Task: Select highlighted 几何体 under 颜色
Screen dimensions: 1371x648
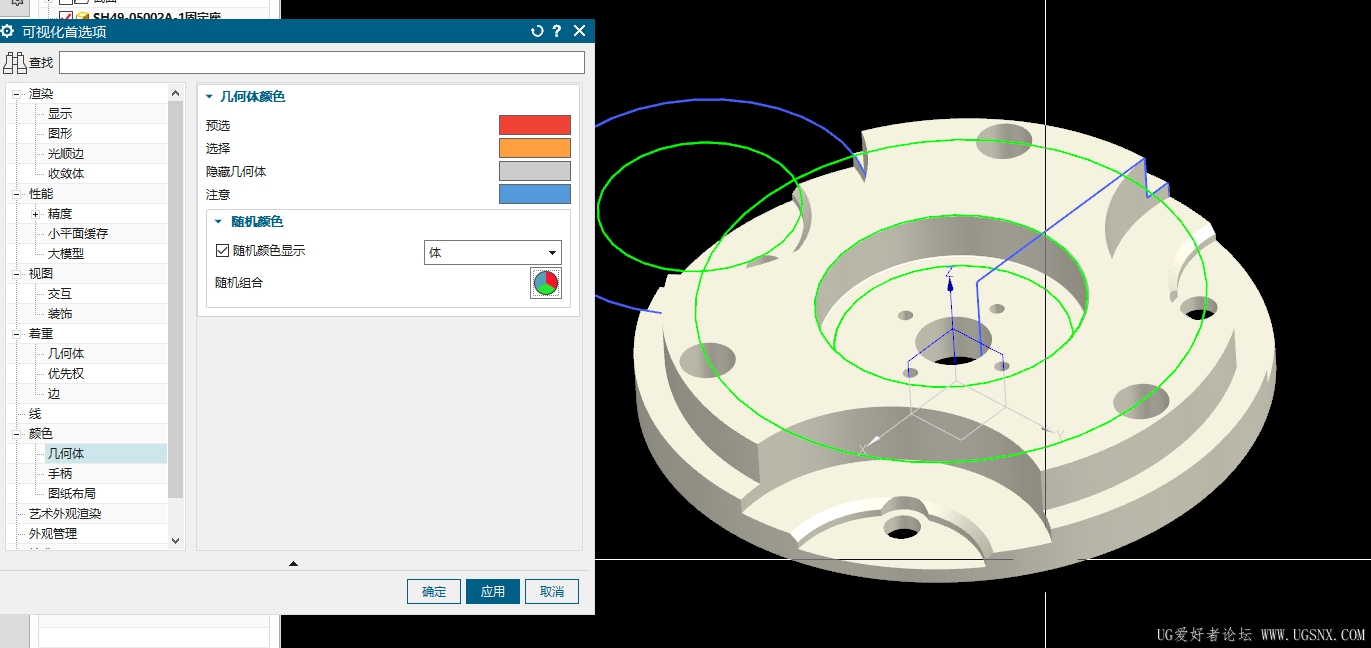Action: pyautogui.click(x=66, y=454)
